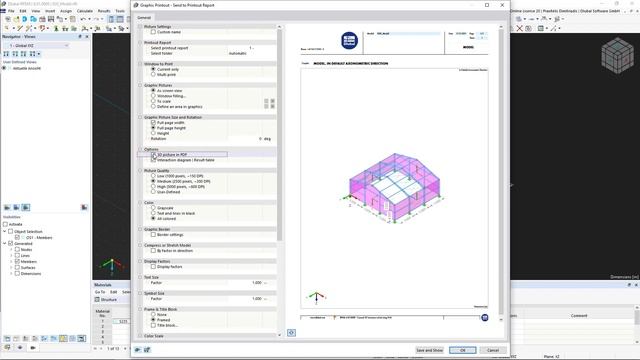Click the view cube in the model window

tap(618, 56)
